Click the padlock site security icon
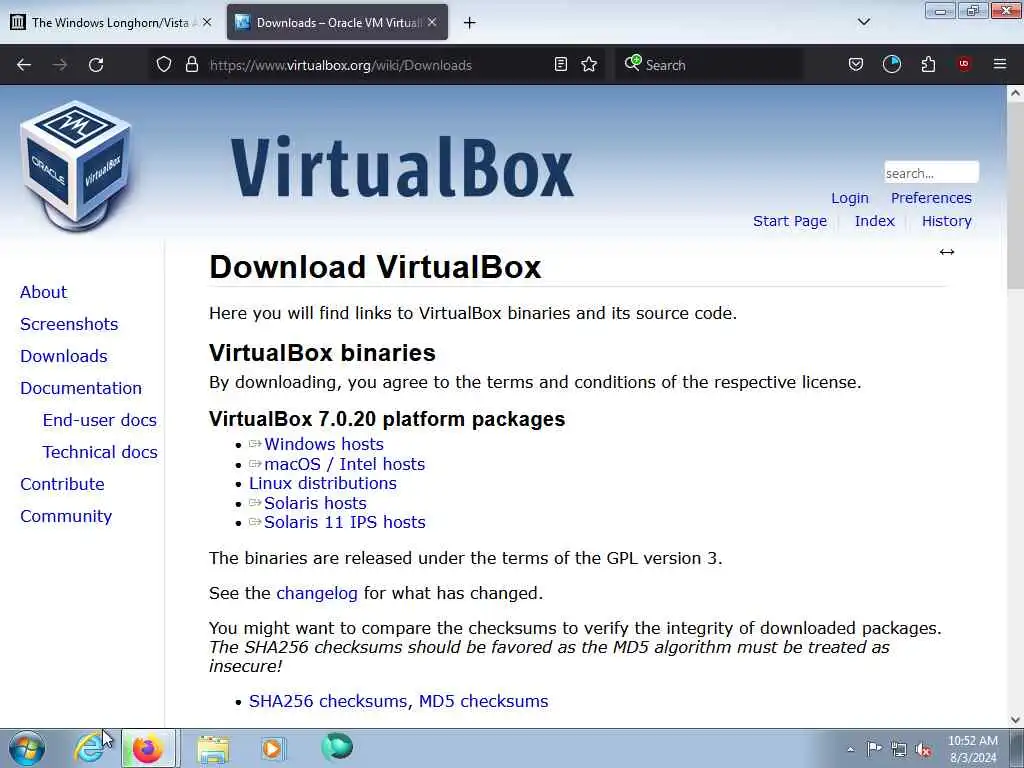 (x=191, y=64)
